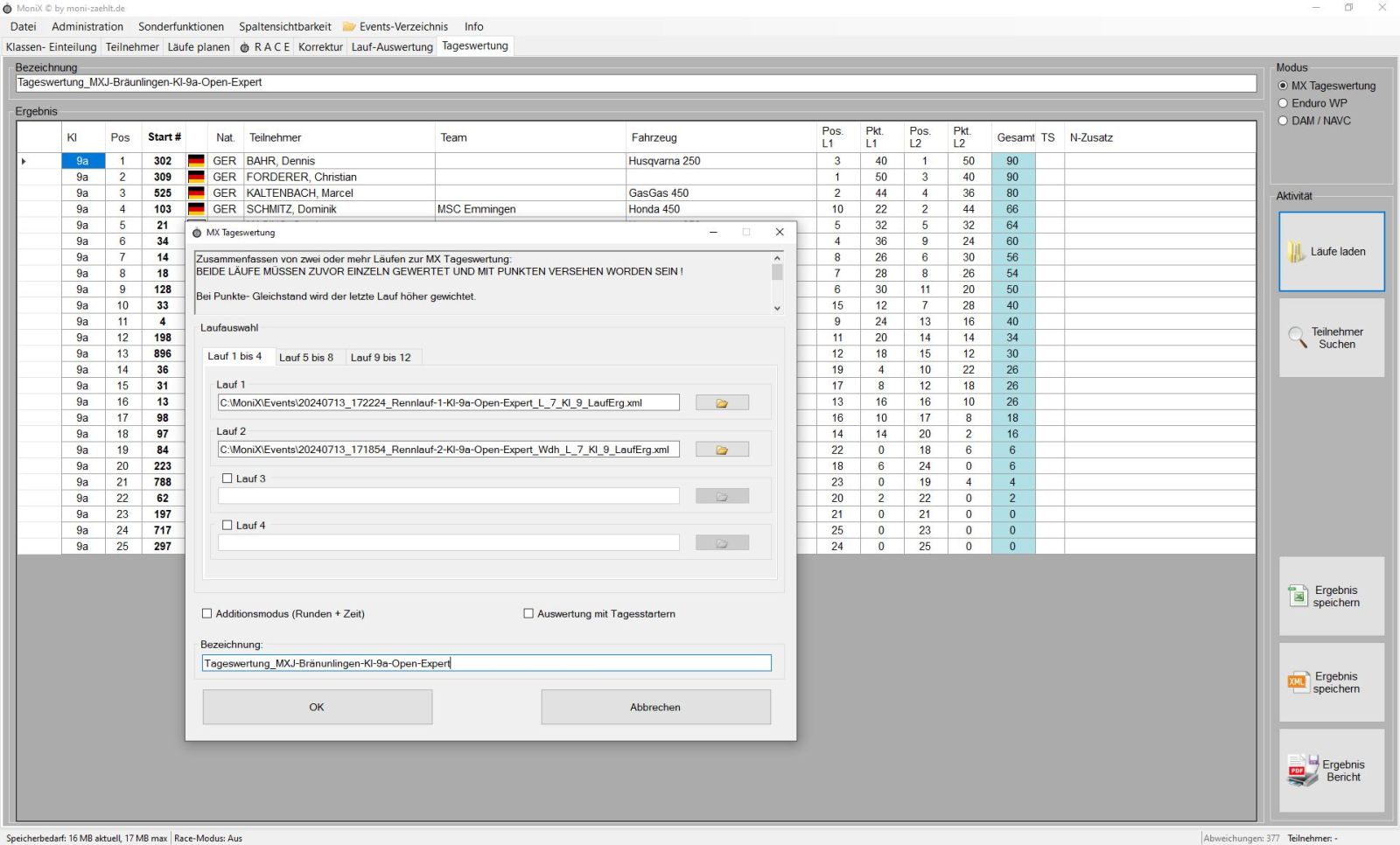
Task: Select Enduro WP mode radio button
Action: coord(1284,103)
